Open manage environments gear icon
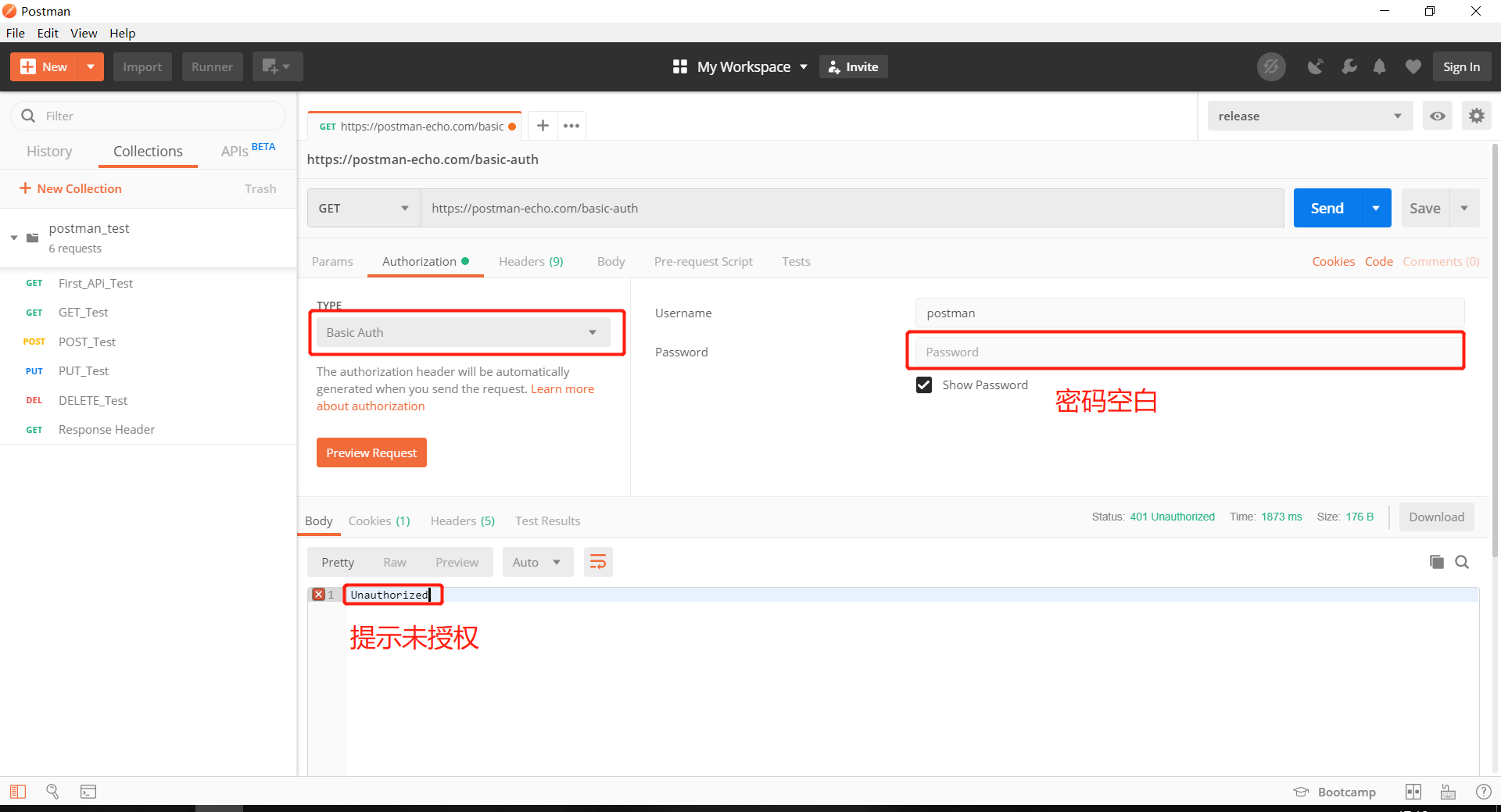This screenshot has width=1501, height=812. coord(1476,116)
